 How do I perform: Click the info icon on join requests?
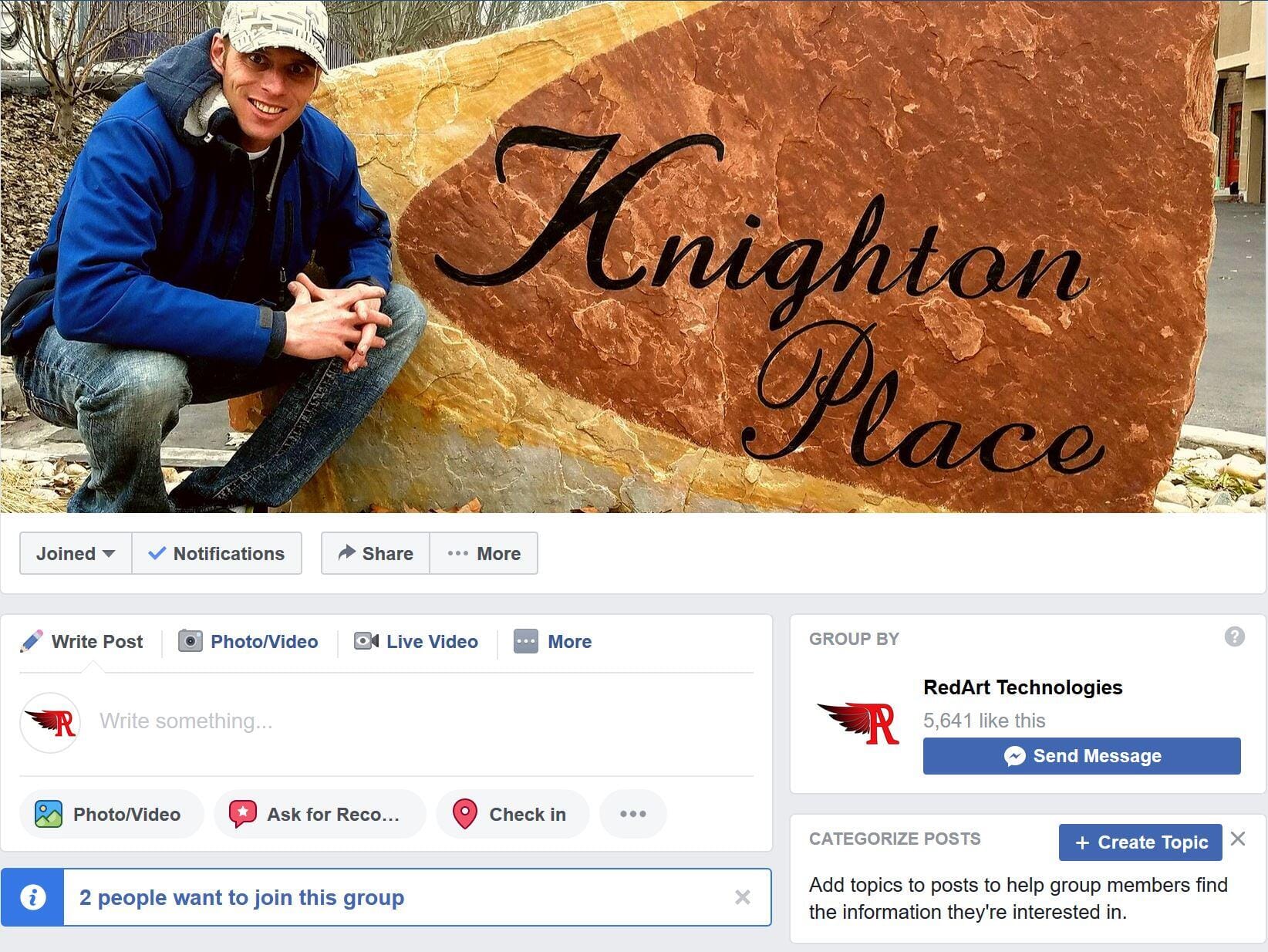(x=32, y=897)
